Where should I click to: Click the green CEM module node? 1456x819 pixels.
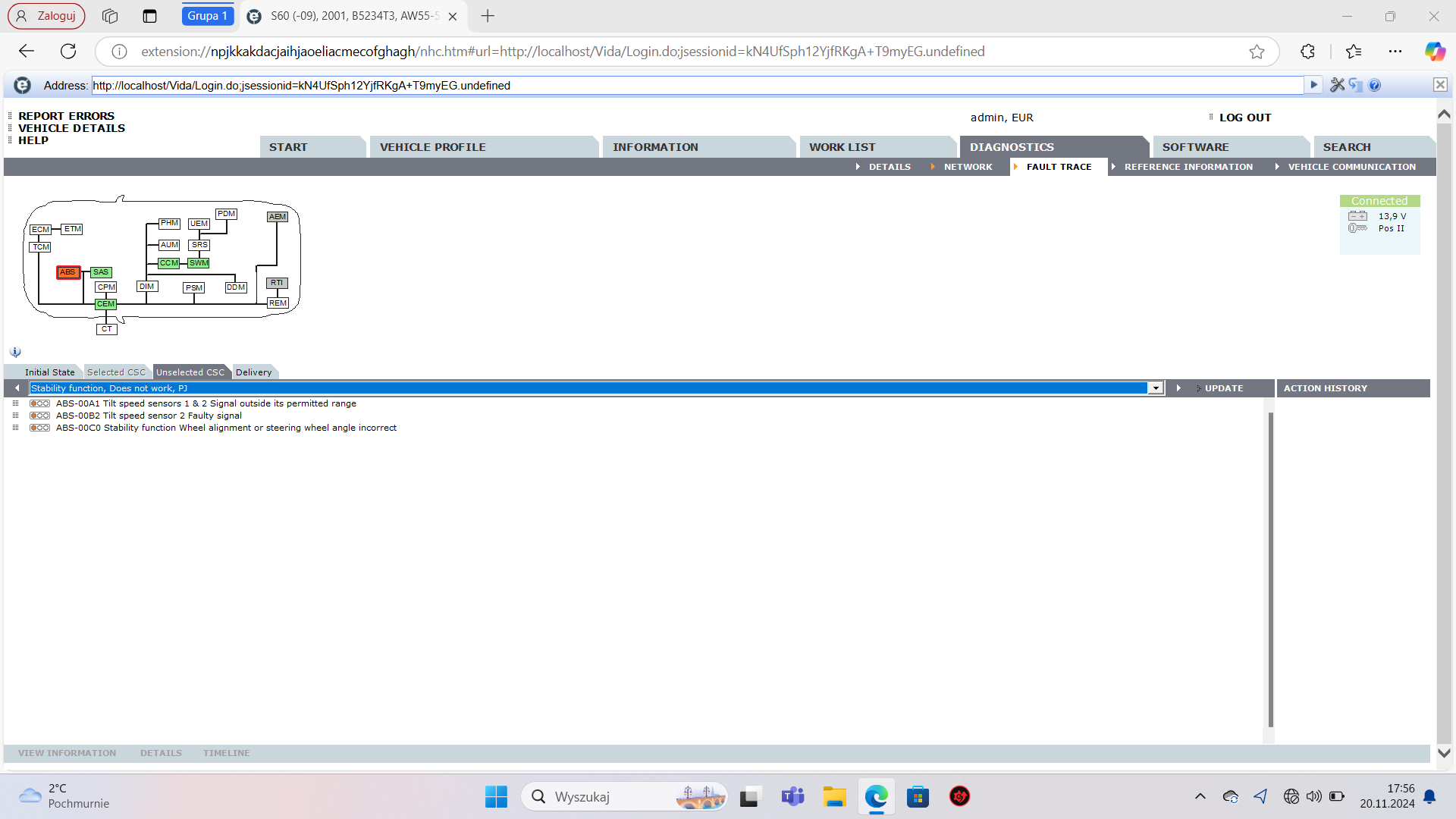105,304
